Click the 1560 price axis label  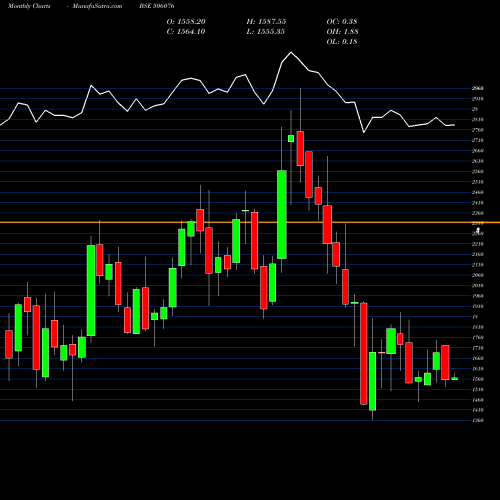click(478, 379)
